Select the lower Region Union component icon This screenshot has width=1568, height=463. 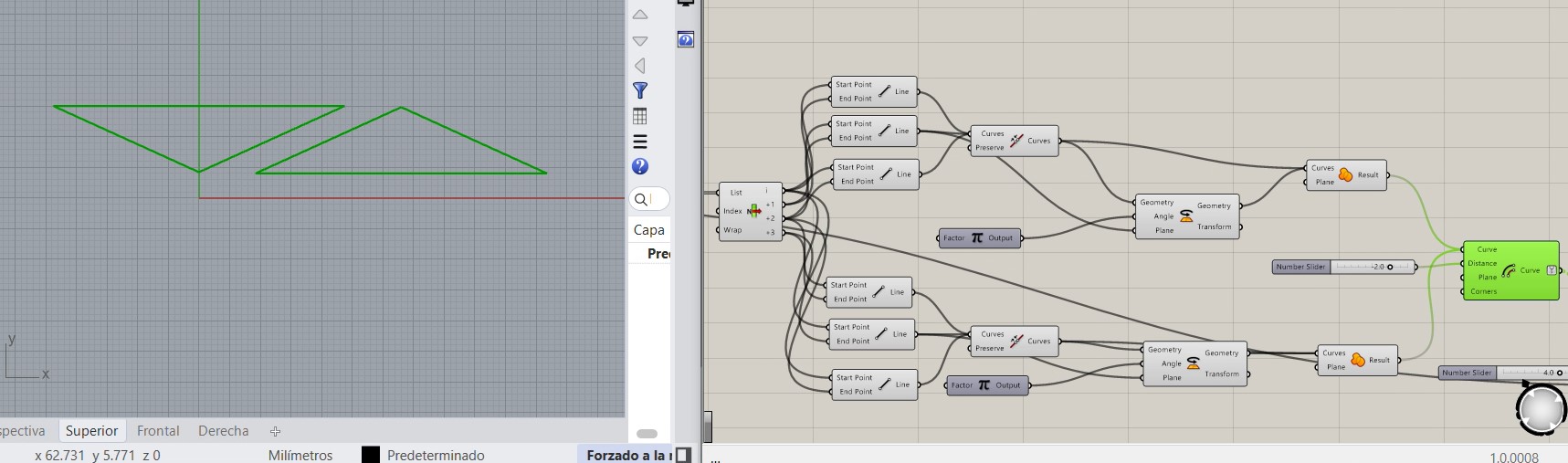click(1358, 360)
